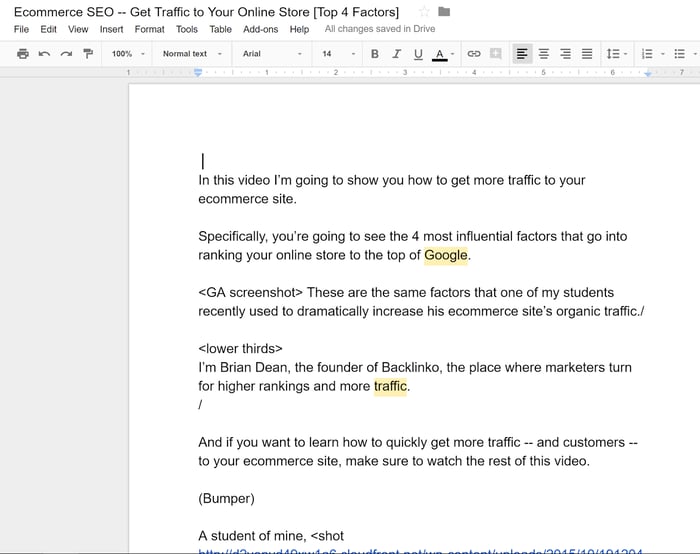Viewport: 700px width, 554px height.
Task: Toggle underline formatting
Action: point(417,54)
